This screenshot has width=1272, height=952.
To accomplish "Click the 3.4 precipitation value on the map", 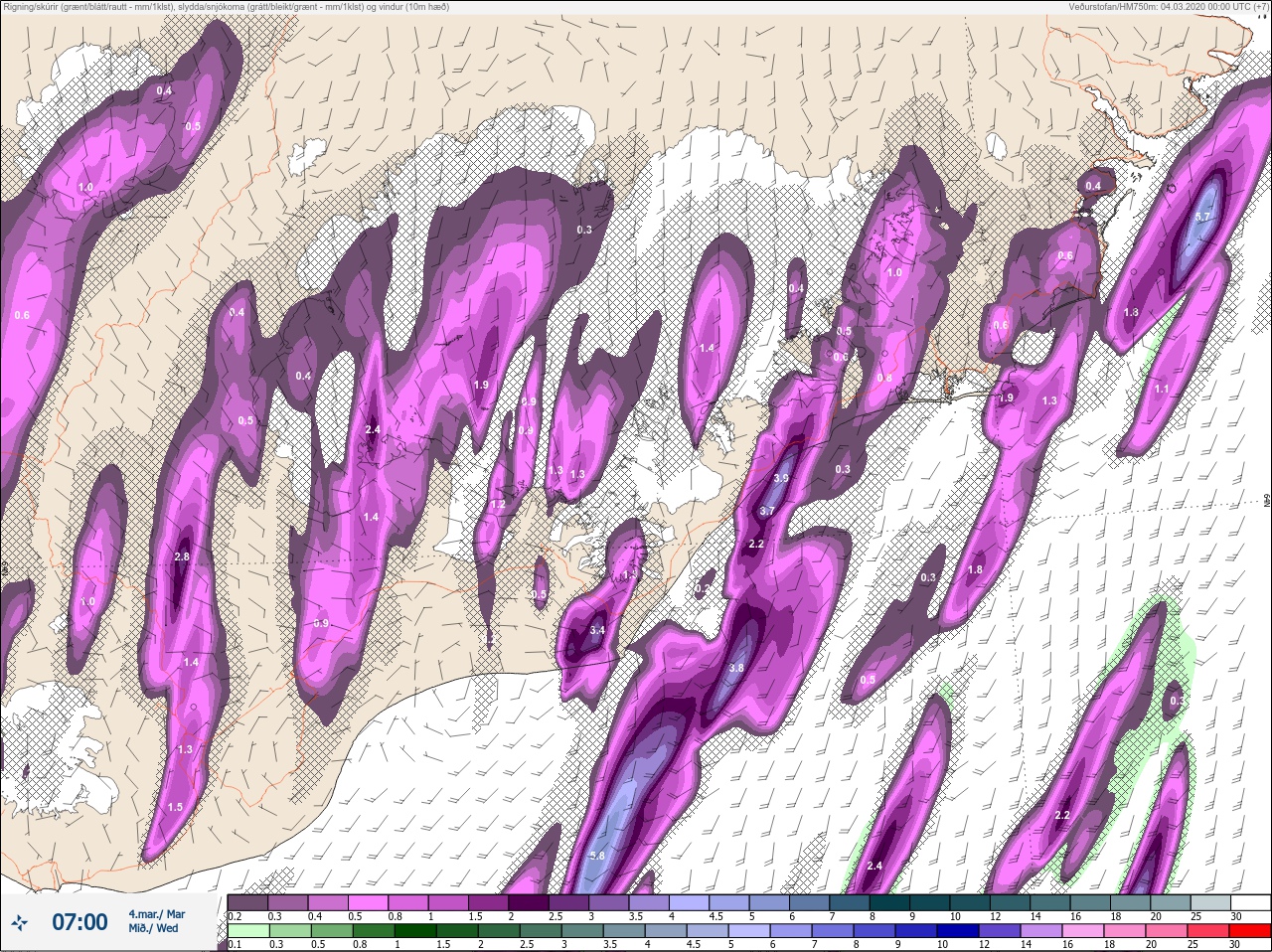I will click(597, 630).
